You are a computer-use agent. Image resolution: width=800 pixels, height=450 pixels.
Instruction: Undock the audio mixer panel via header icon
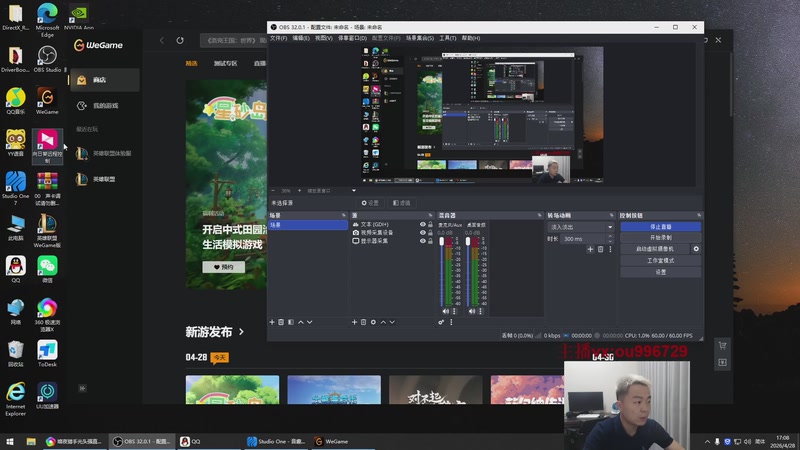[539, 215]
